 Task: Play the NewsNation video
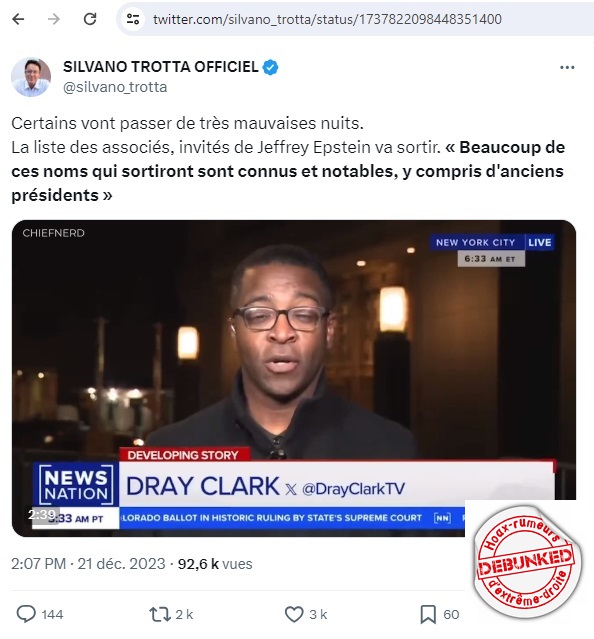294,378
